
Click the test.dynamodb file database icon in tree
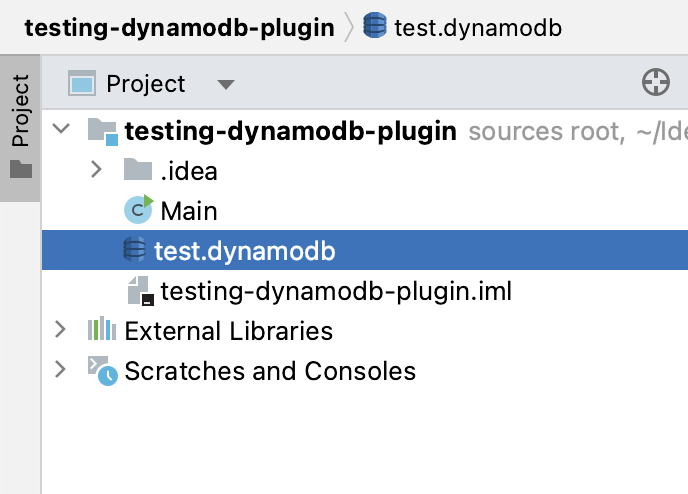(x=134, y=249)
